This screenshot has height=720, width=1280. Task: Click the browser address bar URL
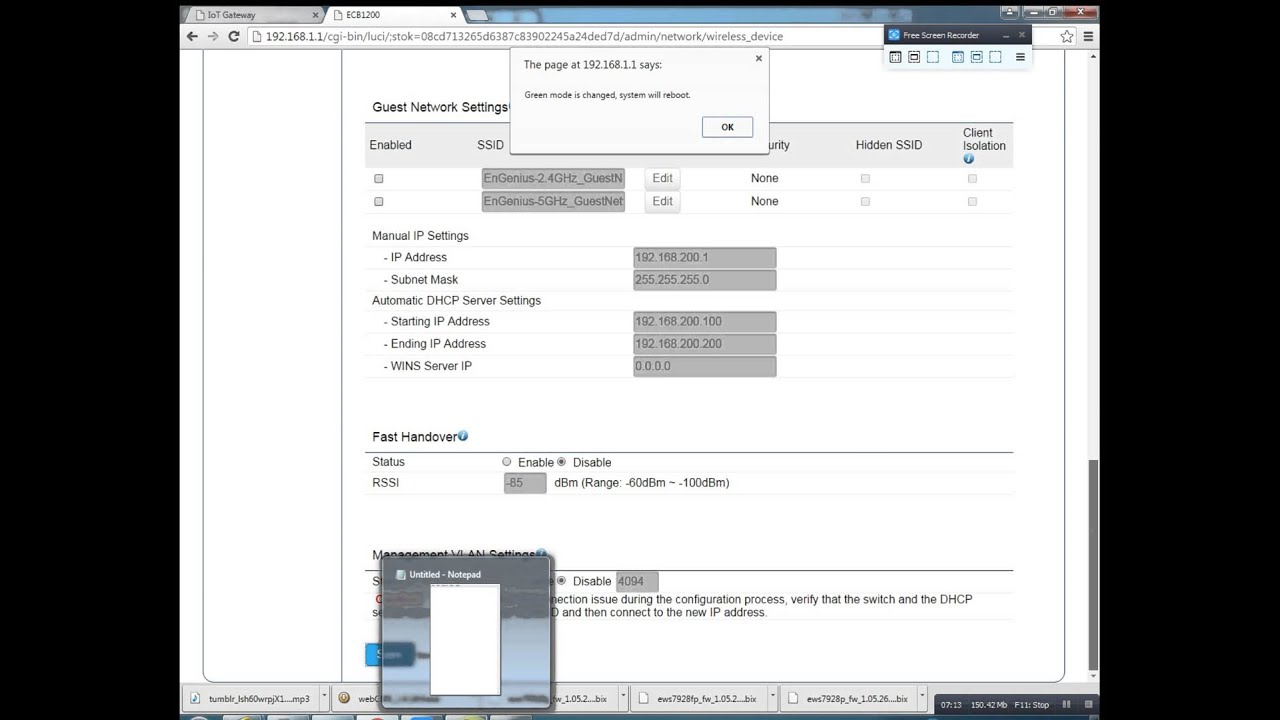[524, 36]
